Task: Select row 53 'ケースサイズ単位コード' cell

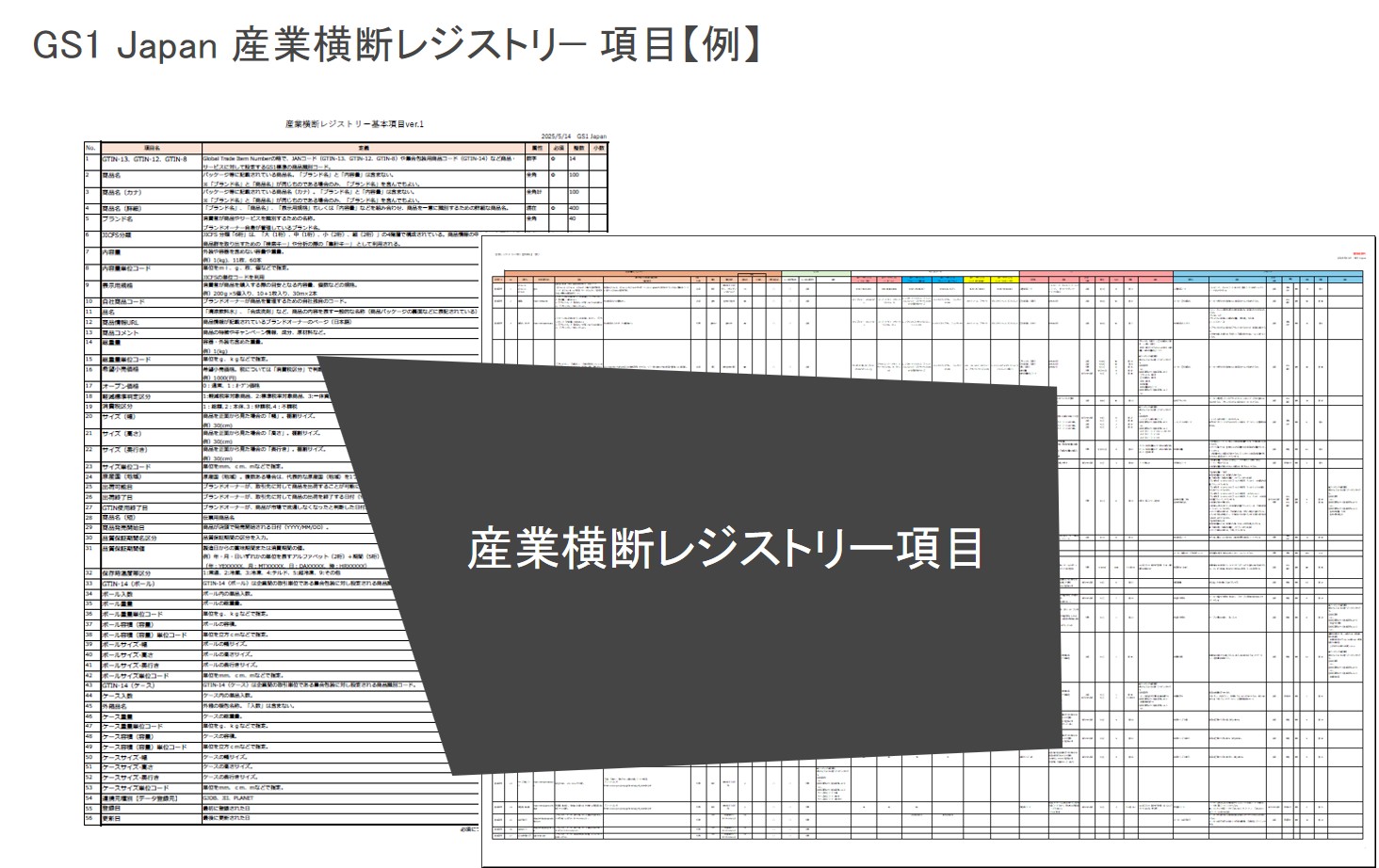Action: click(151, 787)
